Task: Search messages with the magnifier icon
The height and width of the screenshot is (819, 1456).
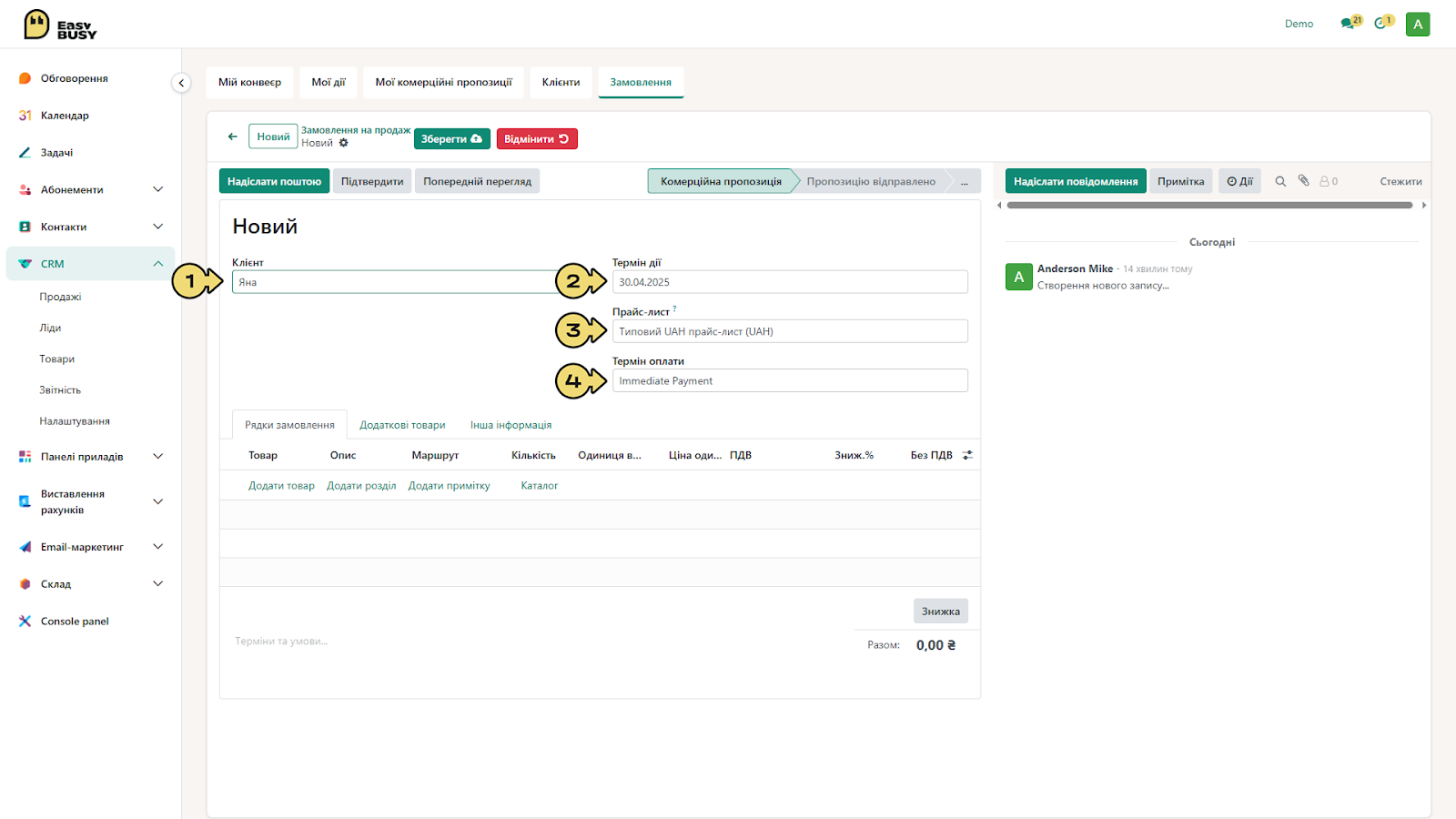Action: tap(1280, 181)
